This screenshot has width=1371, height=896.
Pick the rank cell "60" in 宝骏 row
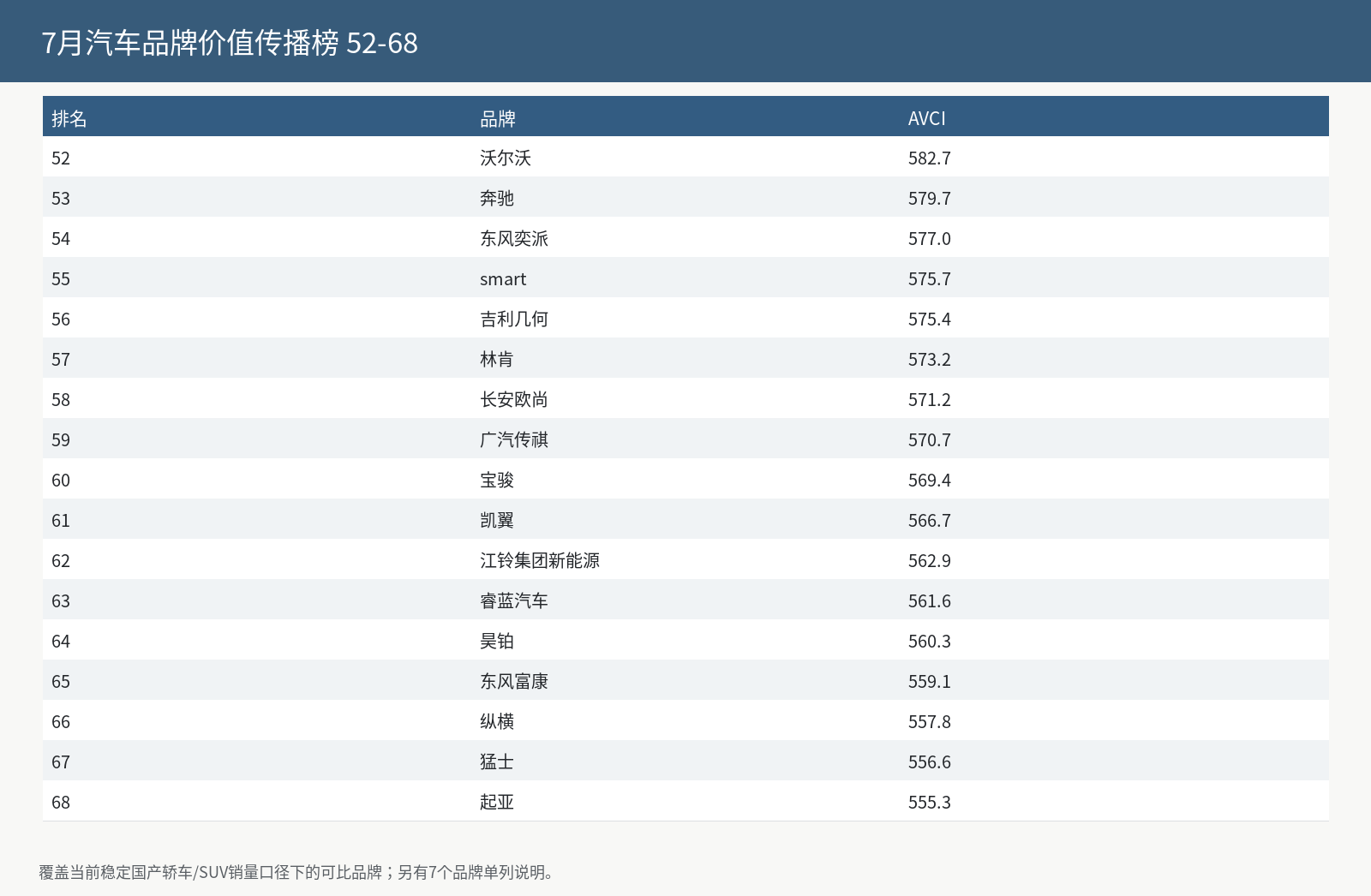coord(61,480)
